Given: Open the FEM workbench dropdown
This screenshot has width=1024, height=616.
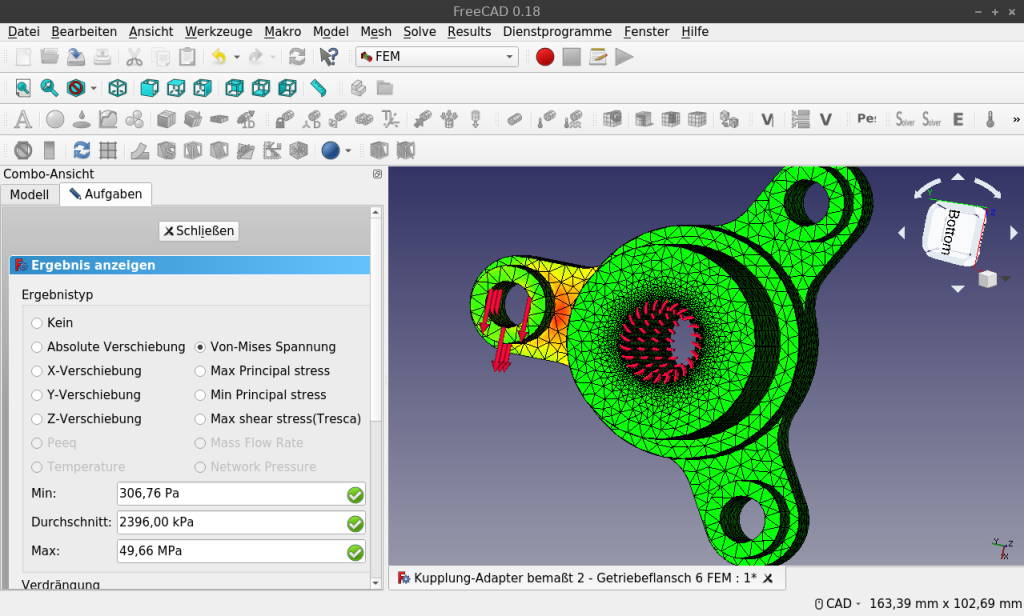Looking at the screenshot, I should [x=437, y=57].
